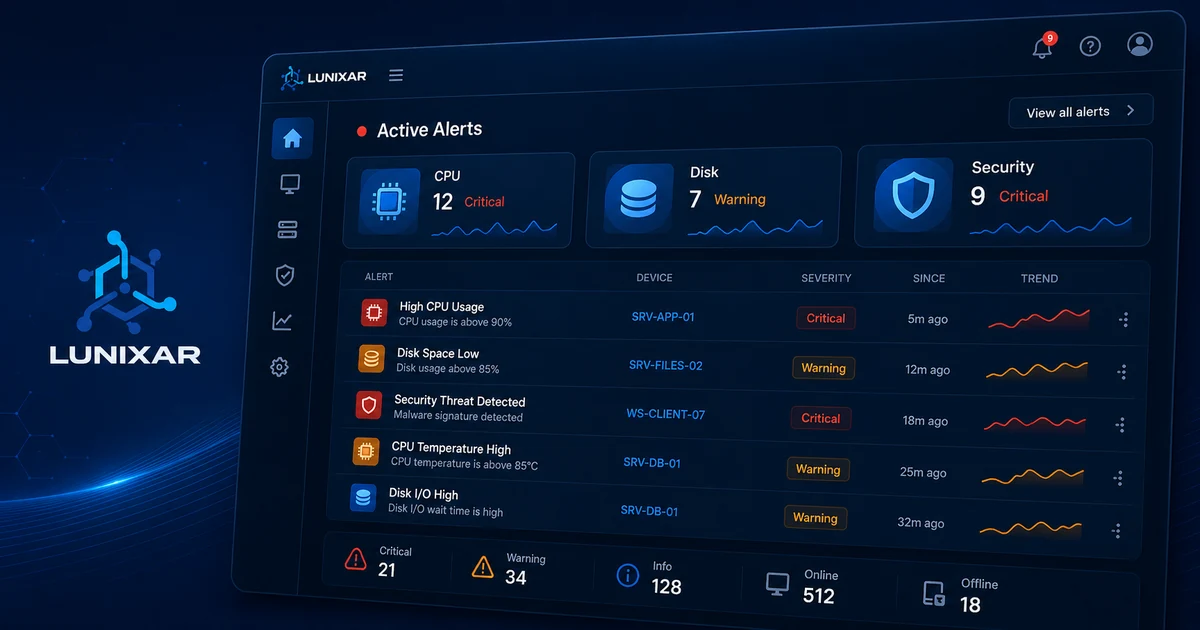Click the Disk card "7 Warning" count
Screen dimensions: 1200x630
coord(727,200)
